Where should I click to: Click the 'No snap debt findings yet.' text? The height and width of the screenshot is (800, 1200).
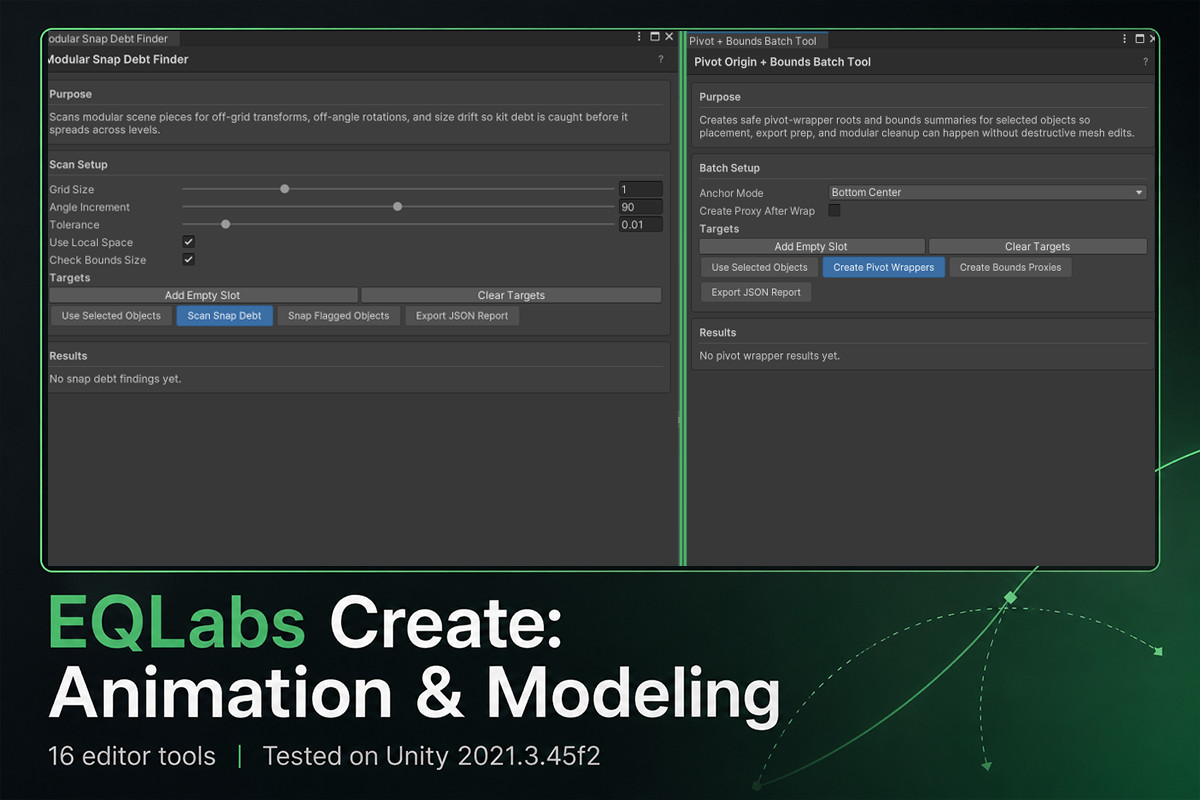[x=115, y=379]
